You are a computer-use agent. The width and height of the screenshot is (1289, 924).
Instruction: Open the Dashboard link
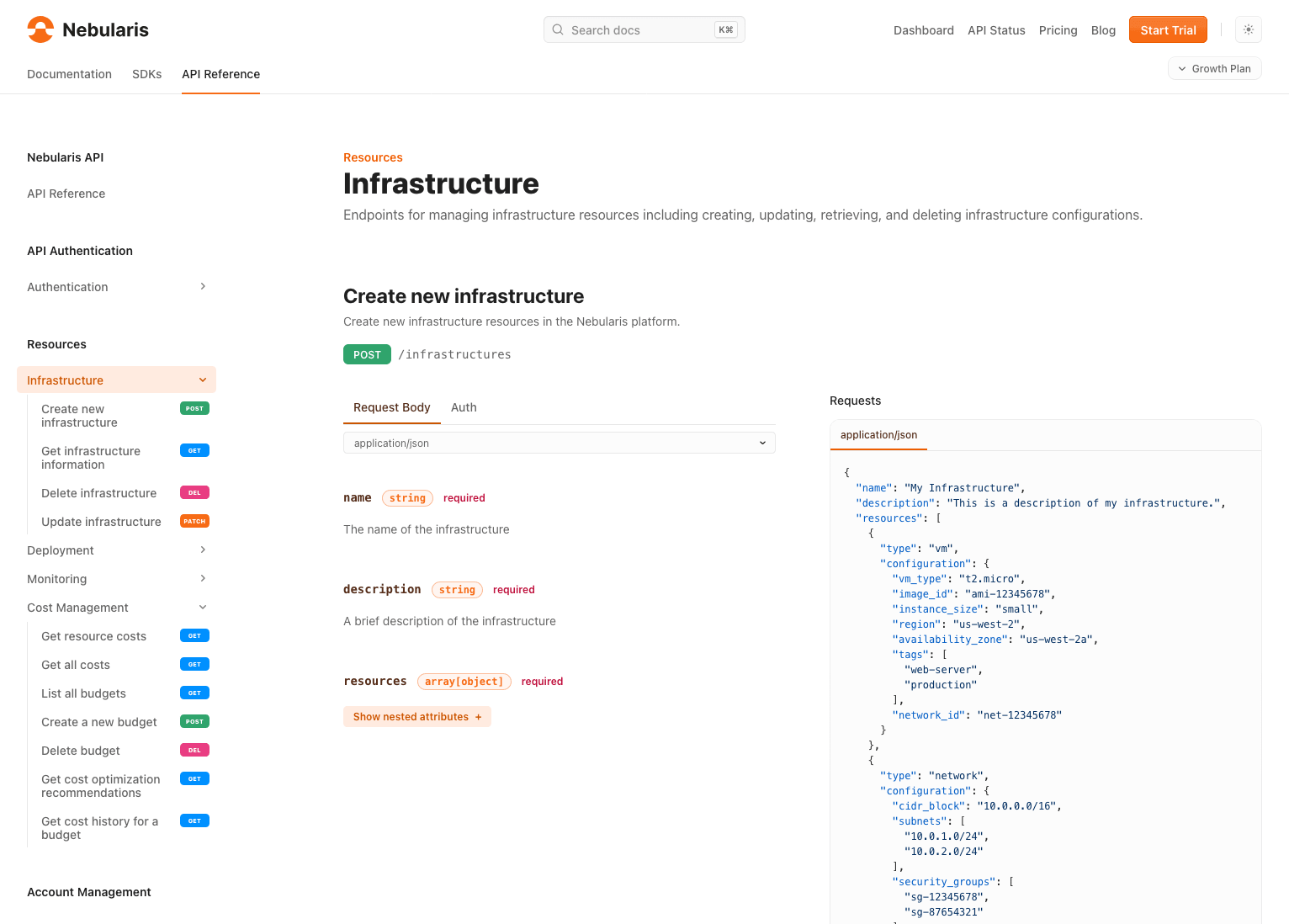tap(924, 30)
